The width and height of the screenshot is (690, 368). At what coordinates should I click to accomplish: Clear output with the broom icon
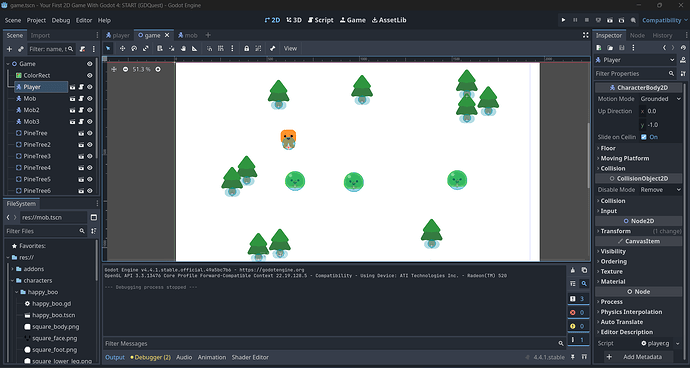[573, 270]
